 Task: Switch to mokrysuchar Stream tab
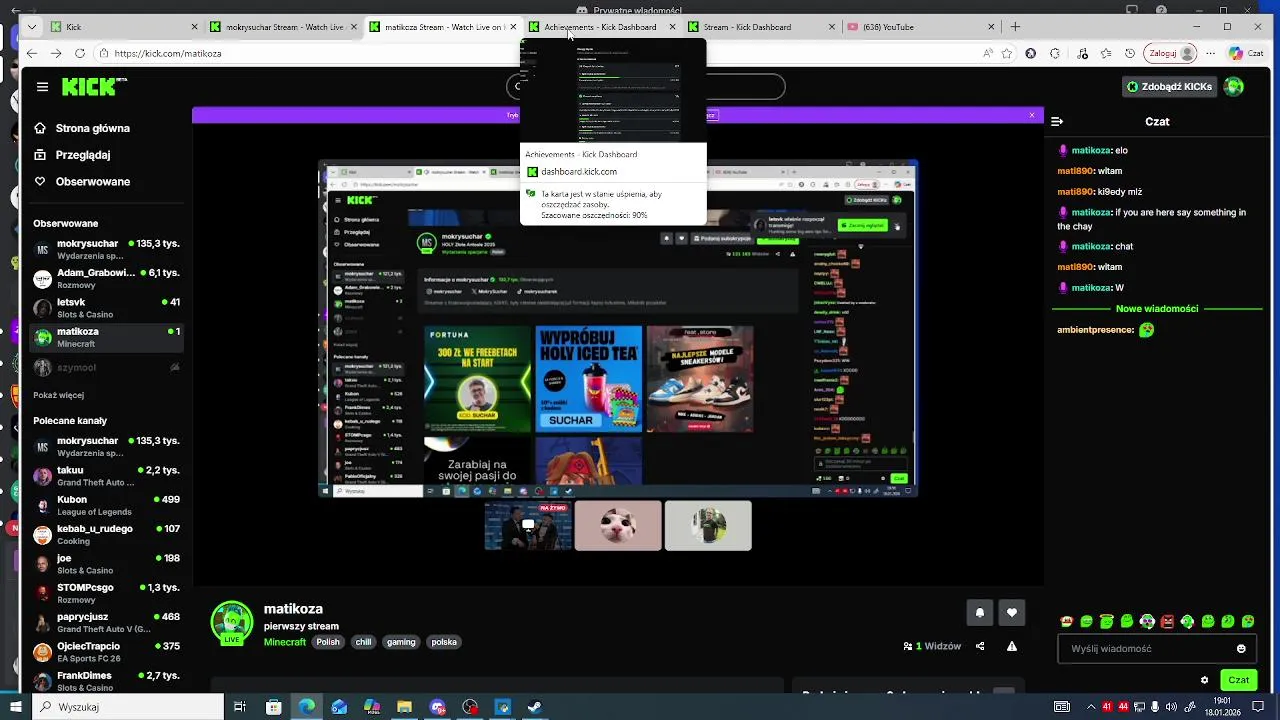click(283, 27)
